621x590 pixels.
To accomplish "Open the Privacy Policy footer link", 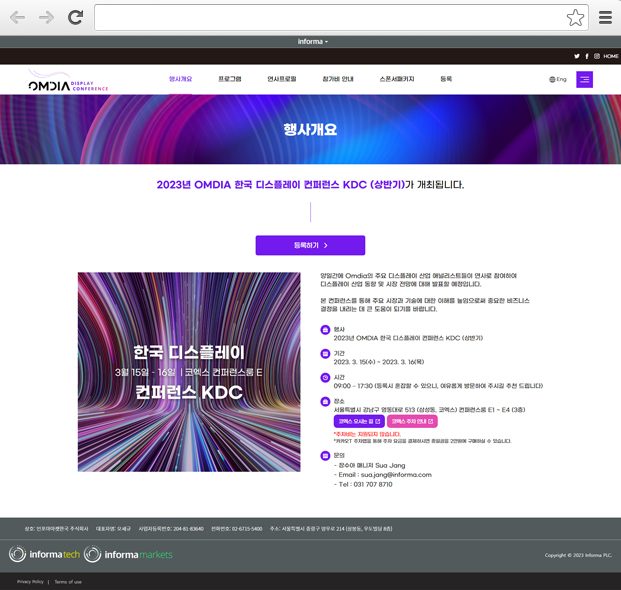I will tap(30, 582).
